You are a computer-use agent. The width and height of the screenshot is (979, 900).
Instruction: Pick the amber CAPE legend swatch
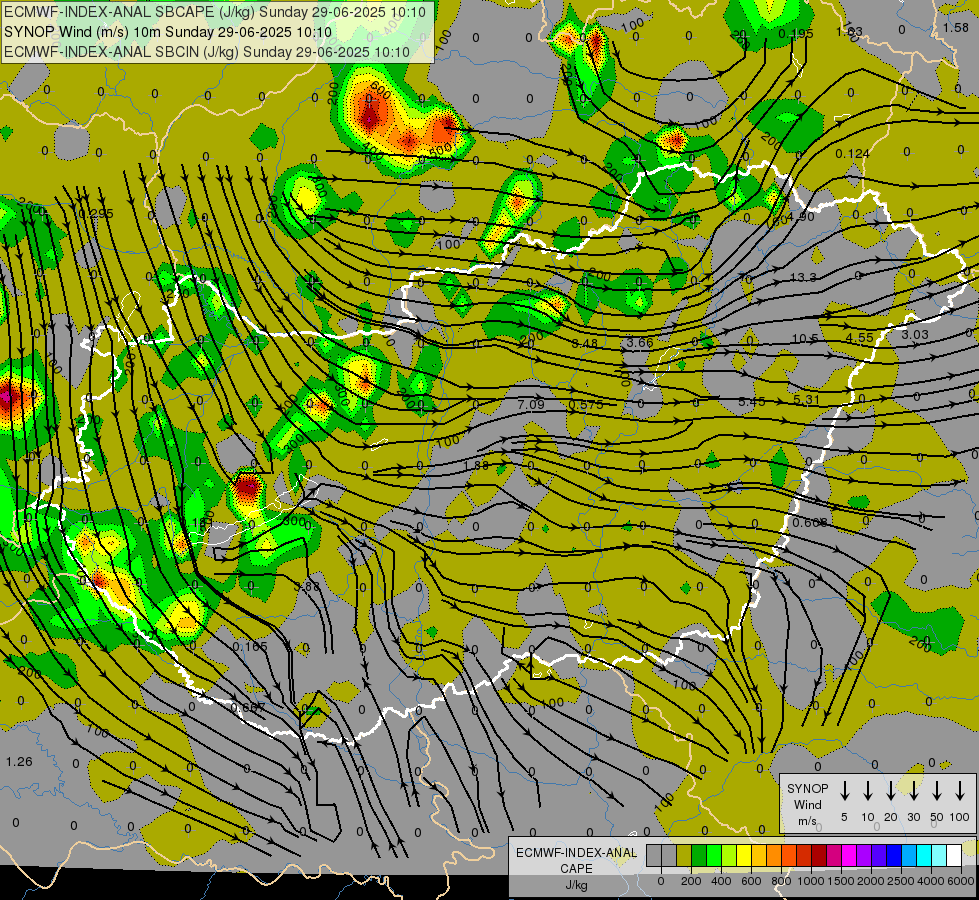(759, 855)
